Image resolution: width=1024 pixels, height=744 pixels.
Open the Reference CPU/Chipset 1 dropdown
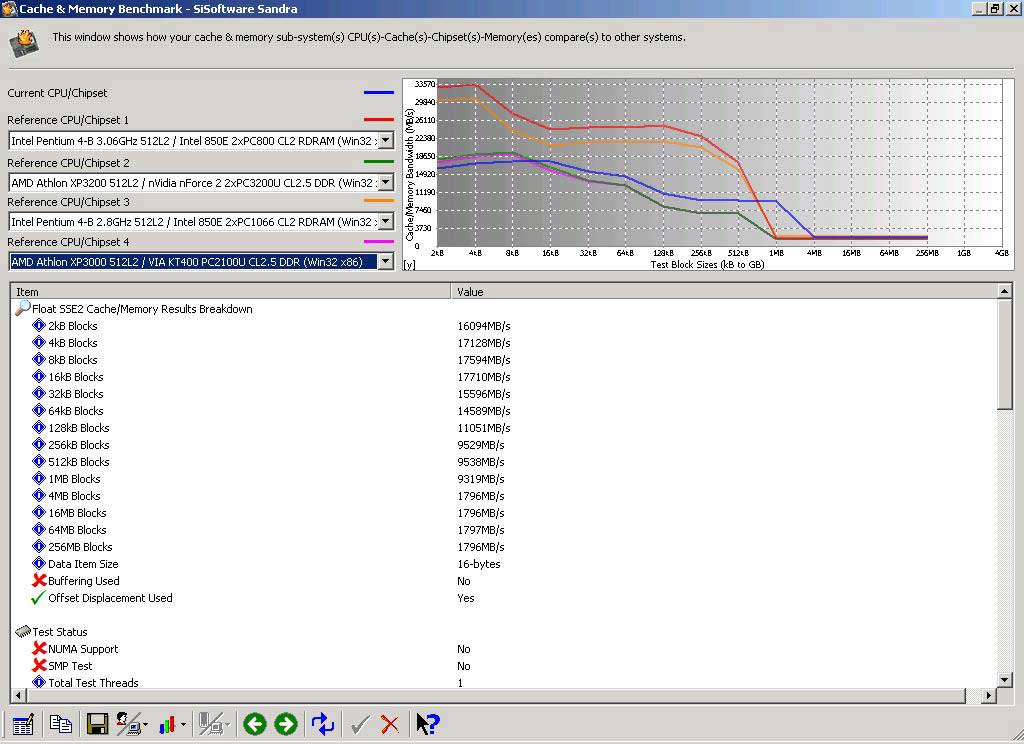386,140
